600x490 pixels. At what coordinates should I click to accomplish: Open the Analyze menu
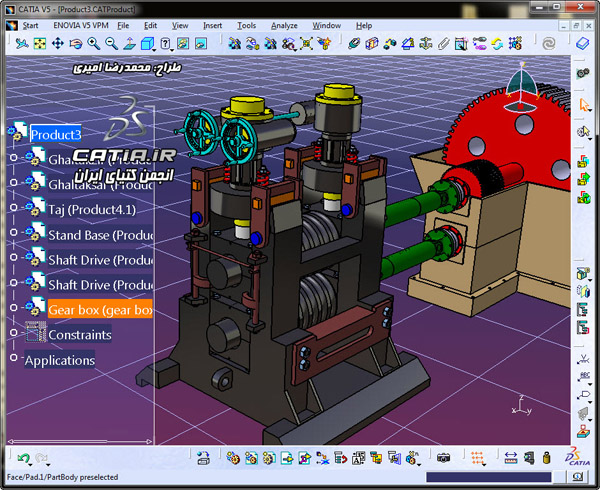coord(284,26)
